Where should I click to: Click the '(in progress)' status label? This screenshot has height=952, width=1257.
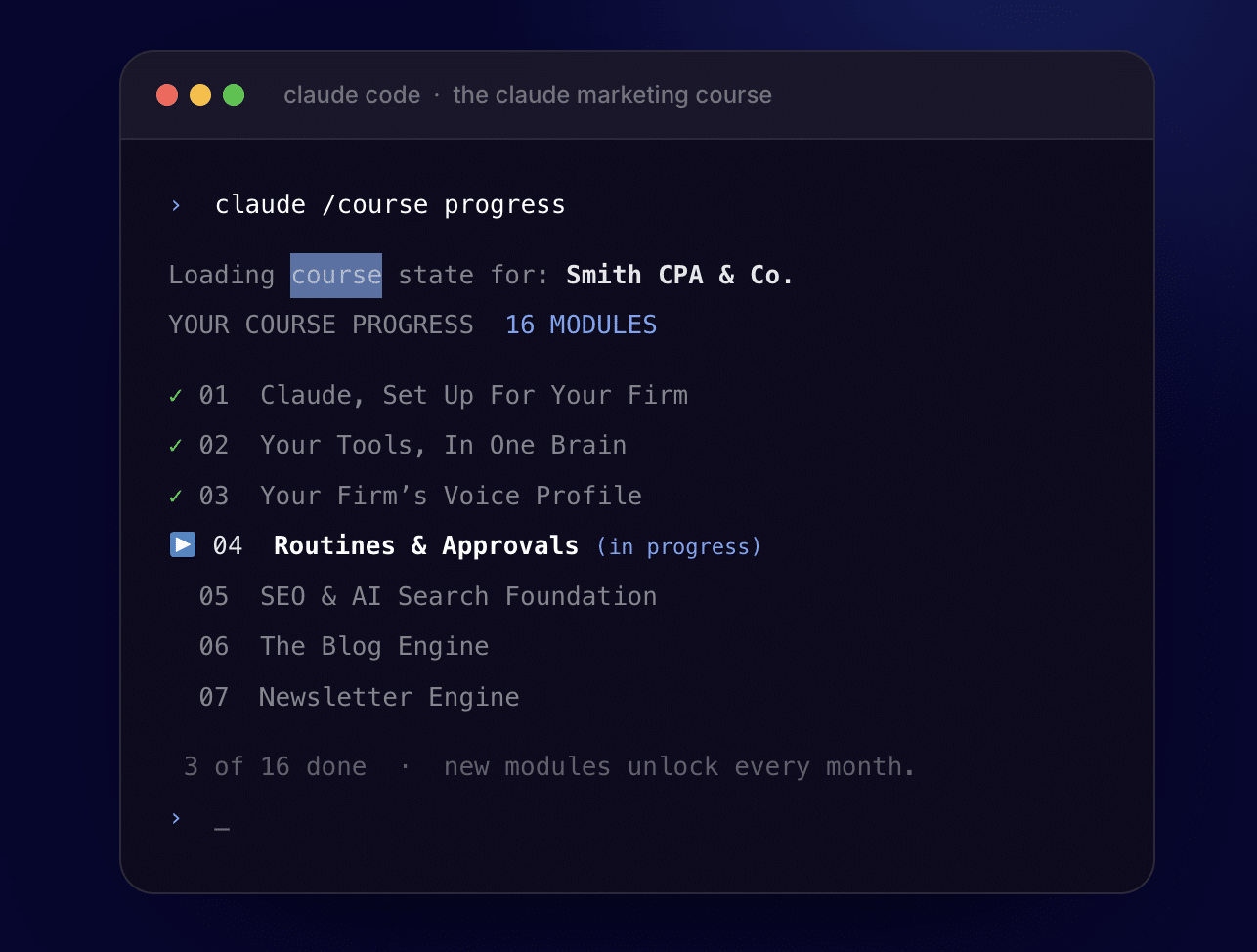pyautogui.click(x=678, y=546)
